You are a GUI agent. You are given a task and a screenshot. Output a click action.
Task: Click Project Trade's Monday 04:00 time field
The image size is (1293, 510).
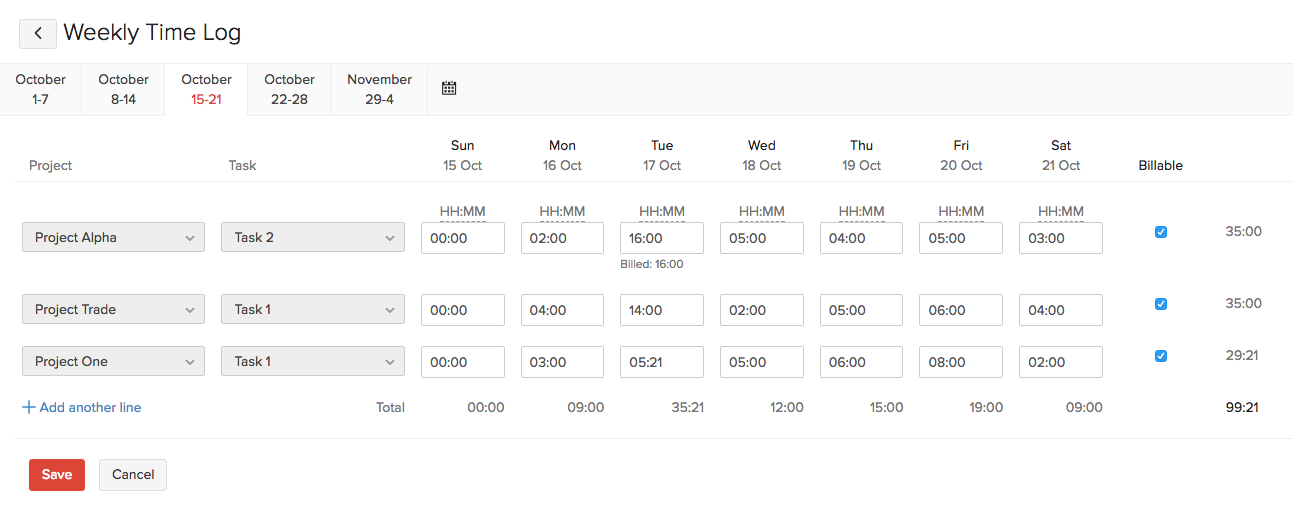(562, 311)
